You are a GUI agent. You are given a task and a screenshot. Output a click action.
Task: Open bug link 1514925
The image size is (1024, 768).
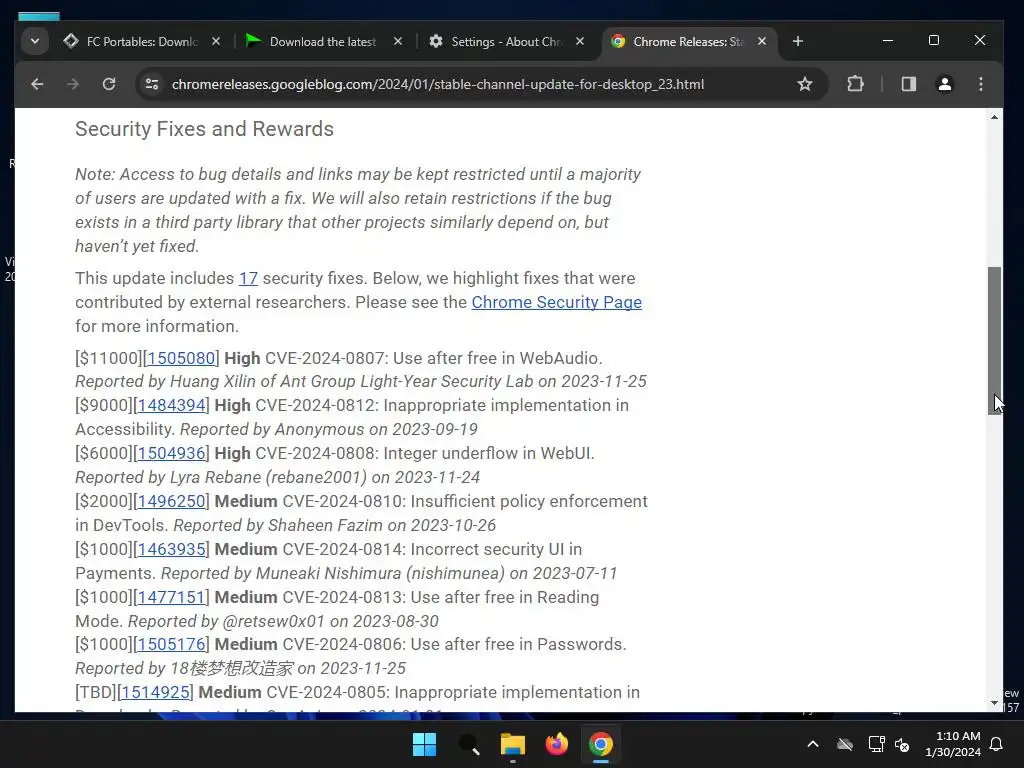pos(155,692)
